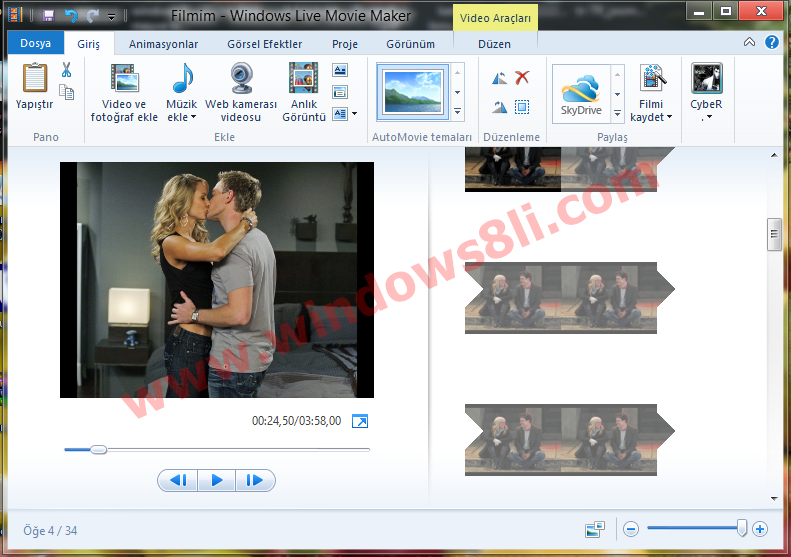
Task: Click the preview full screen icon
Action: (x=360, y=421)
